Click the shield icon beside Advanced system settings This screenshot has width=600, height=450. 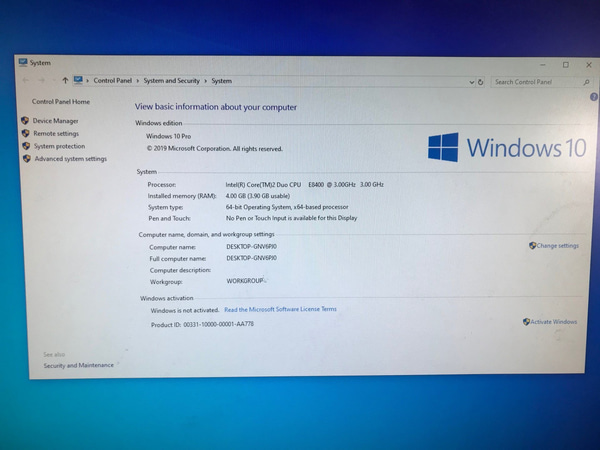[27, 159]
